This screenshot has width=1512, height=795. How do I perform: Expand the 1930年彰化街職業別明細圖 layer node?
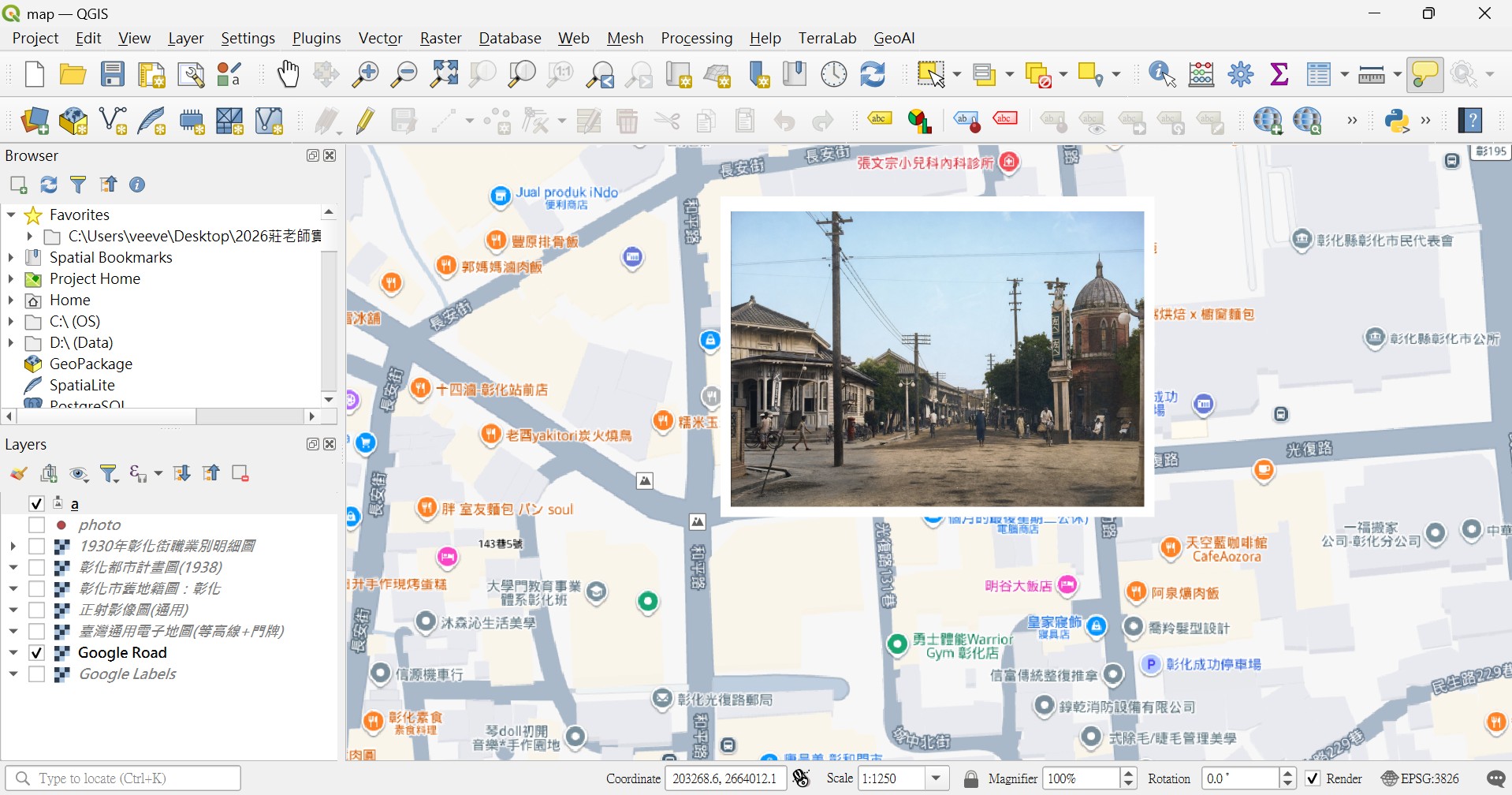click(x=13, y=546)
